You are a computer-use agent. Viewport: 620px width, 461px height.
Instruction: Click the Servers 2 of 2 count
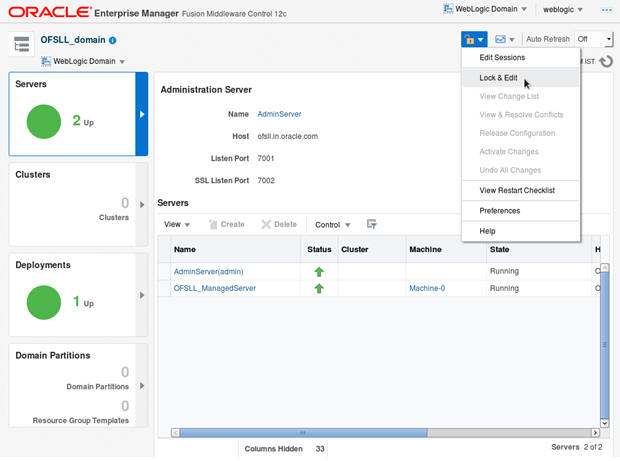coord(577,447)
